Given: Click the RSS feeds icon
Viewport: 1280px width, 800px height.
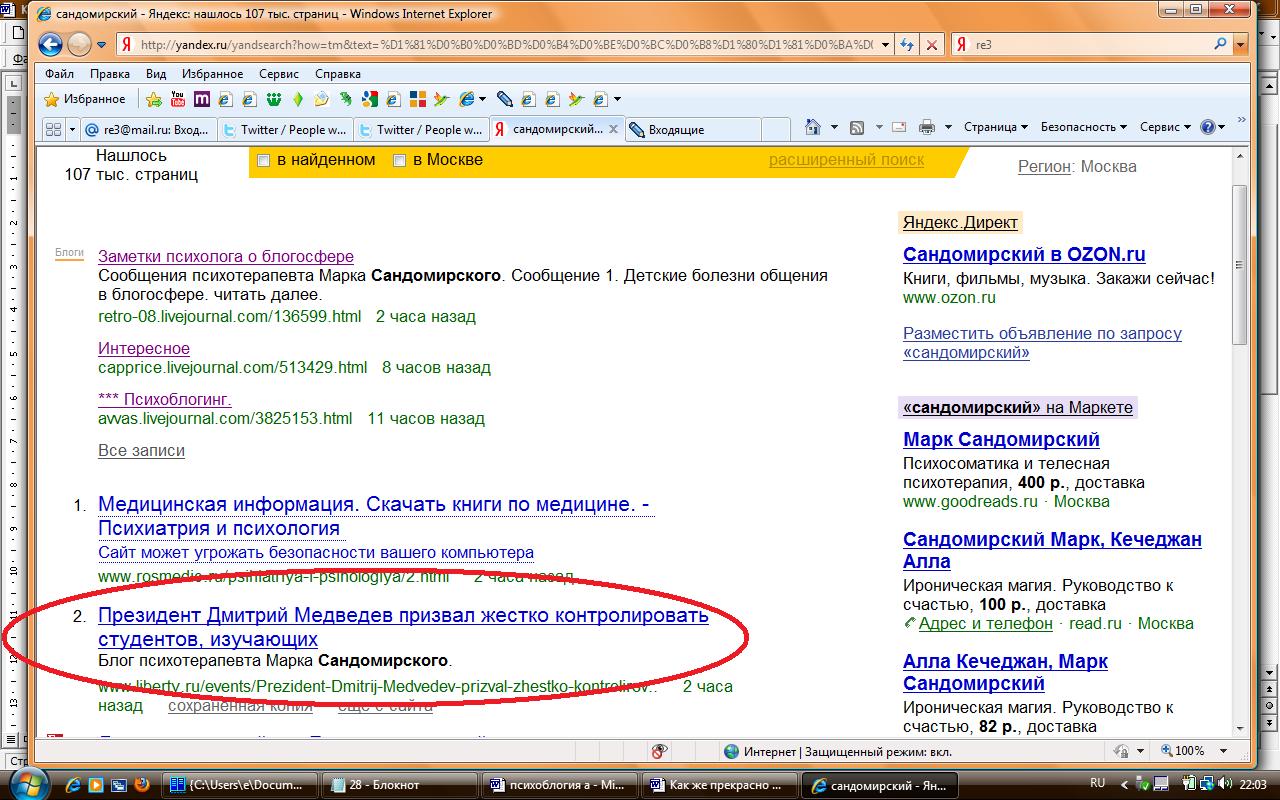Looking at the screenshot, I should (857, 127).
